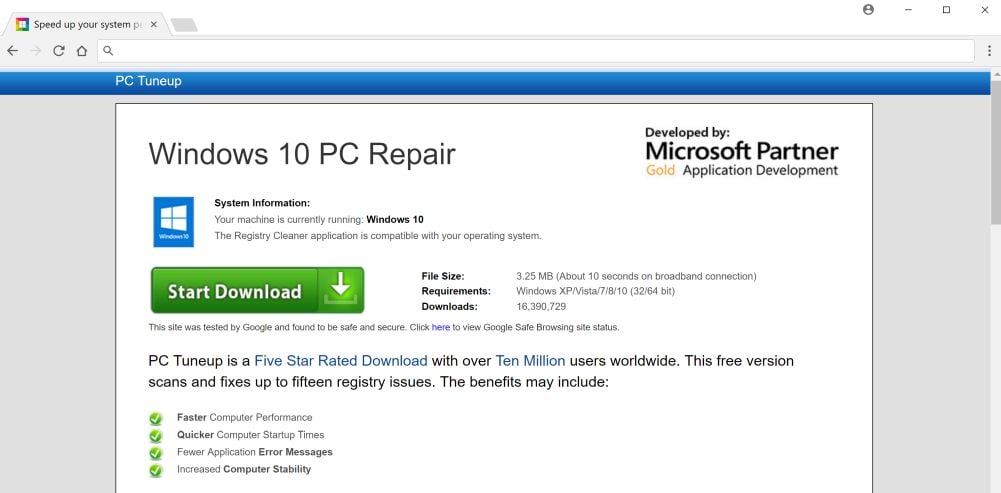Viewport: 1001px width, 493px height.
Task: Click the checkmark beside Quicker Computer Startup Times
Action: coord(156,436)
